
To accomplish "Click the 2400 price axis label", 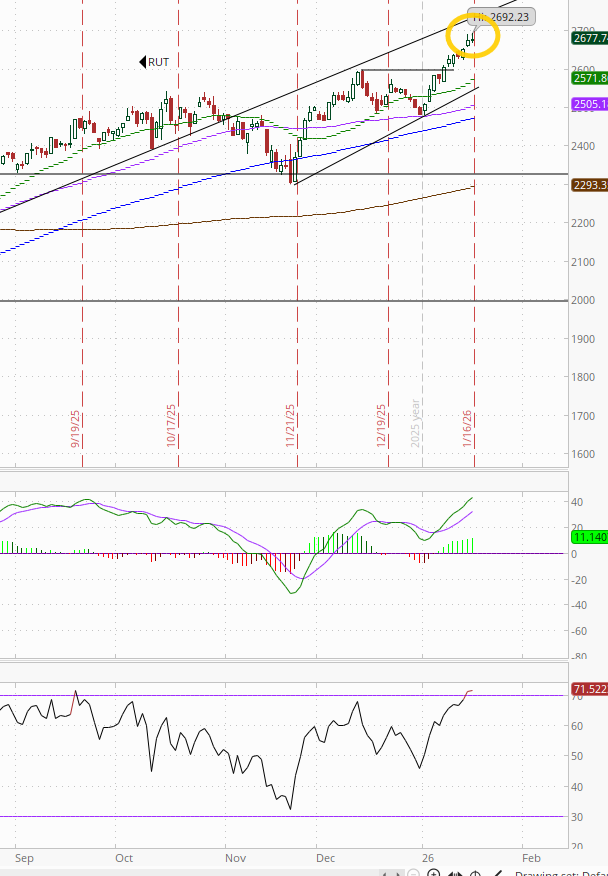I will tap(583, 146).
